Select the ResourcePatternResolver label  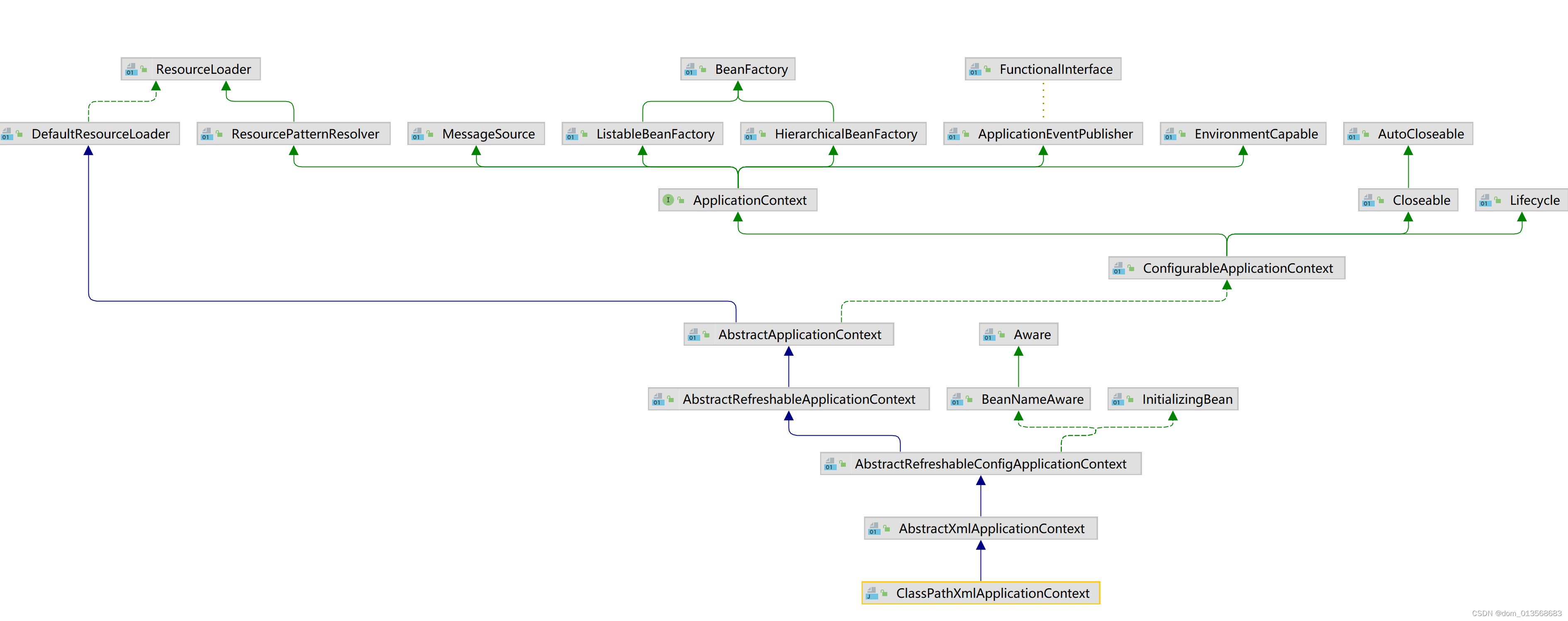305,134
